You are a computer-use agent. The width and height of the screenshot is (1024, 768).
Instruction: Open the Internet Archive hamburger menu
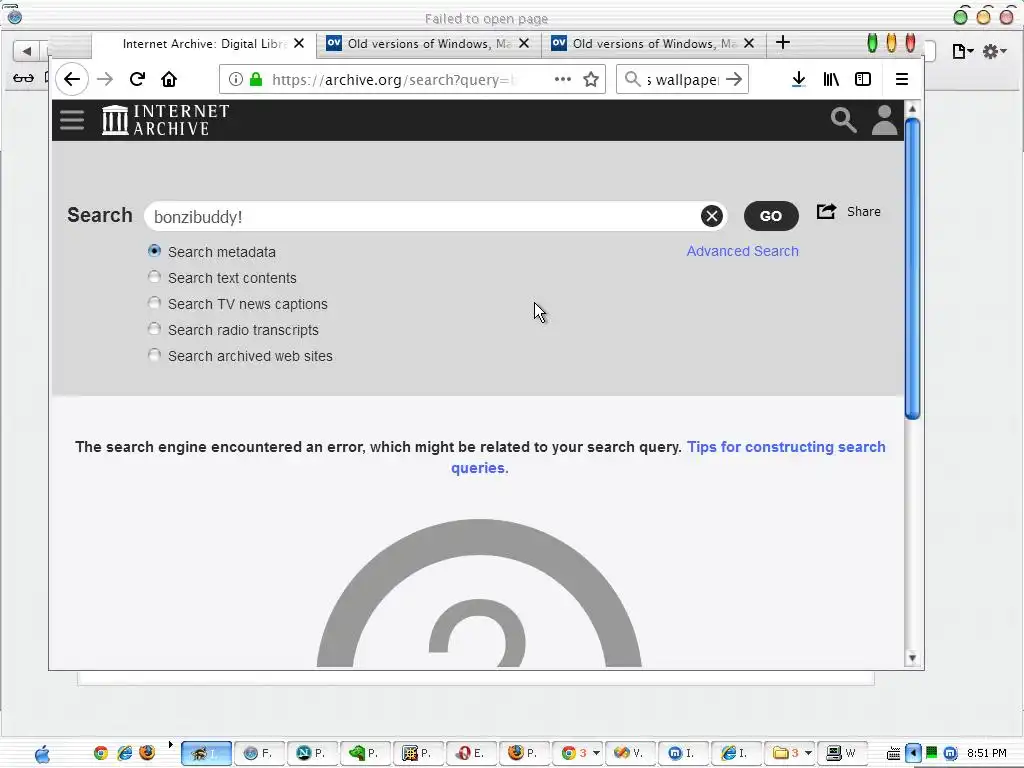[x=72, y=120]
